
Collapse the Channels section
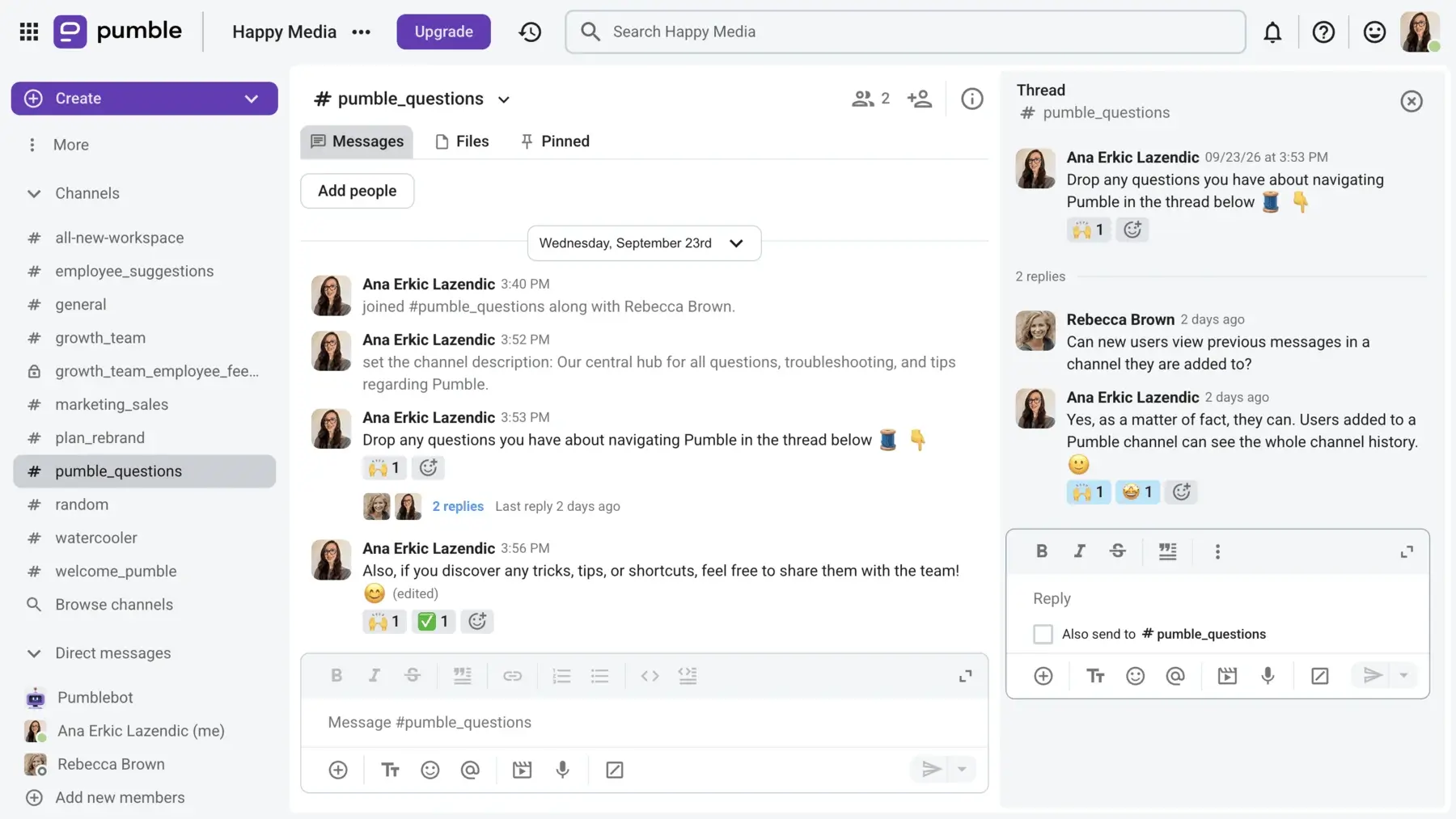(34, 193)
